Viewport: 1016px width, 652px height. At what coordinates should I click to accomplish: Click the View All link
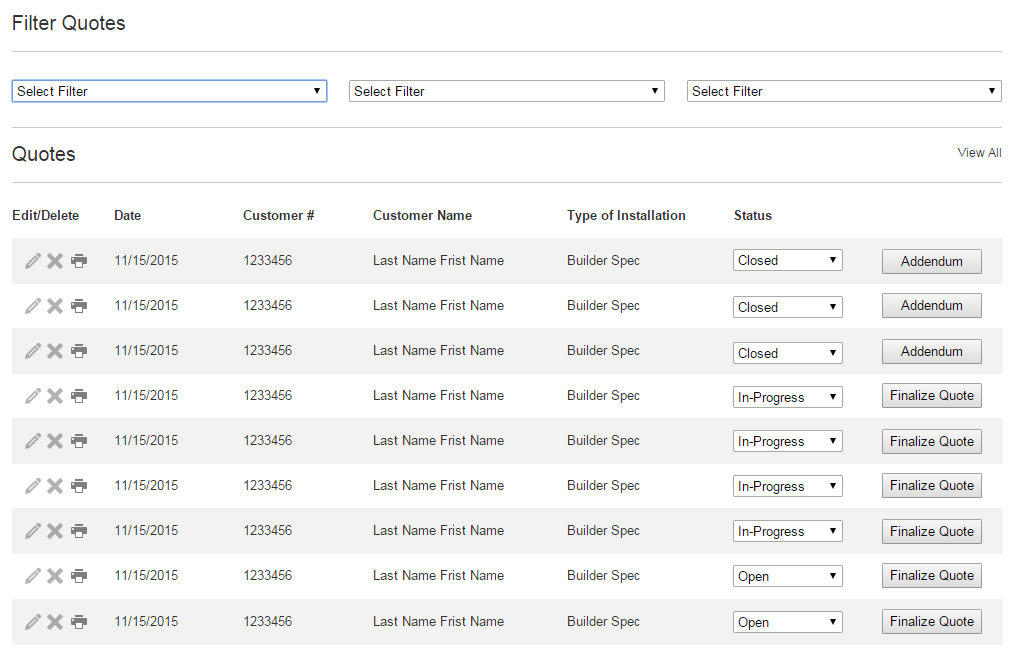coord(979,153)
